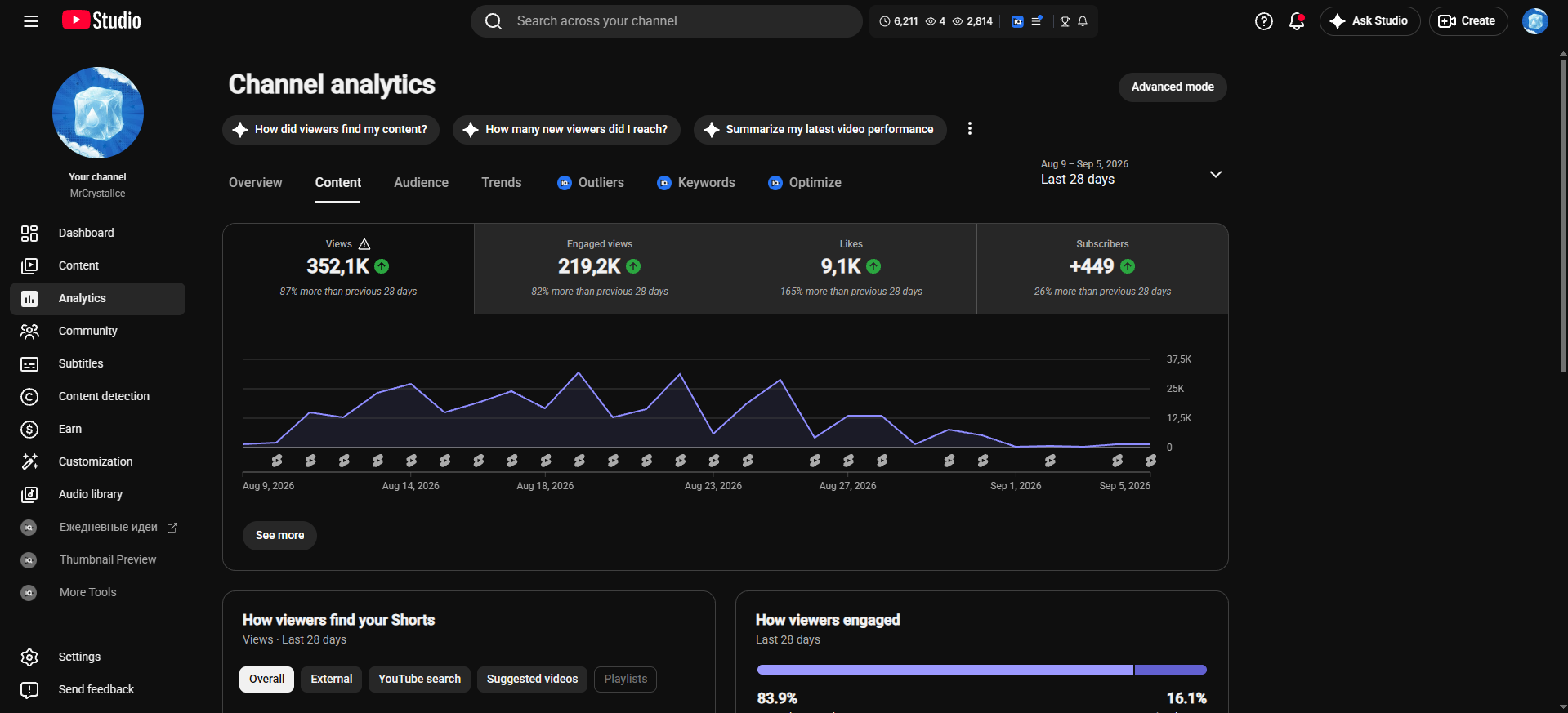Viewport: 1568px width, 713px height.
Task: Select the YouTube search filter chip
Action: 419,679
